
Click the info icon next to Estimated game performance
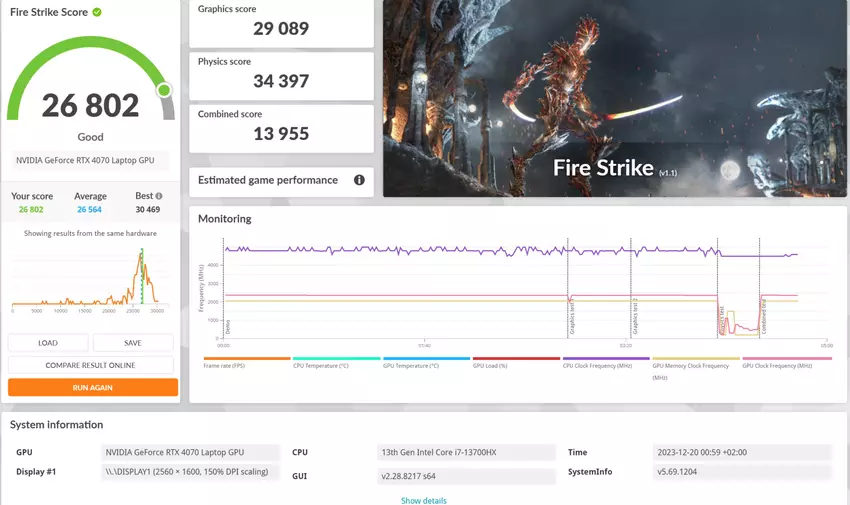[x=359, y=181]
